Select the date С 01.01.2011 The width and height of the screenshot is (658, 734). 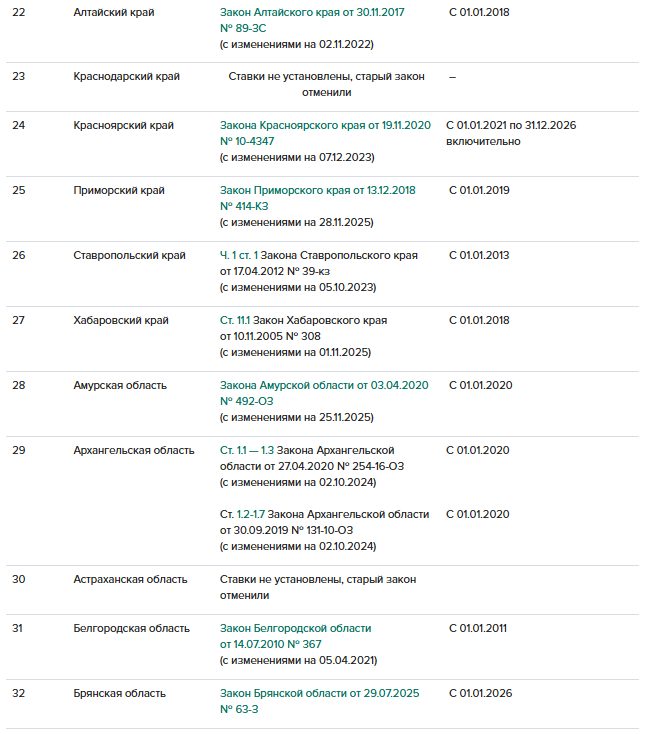point(477,628)
